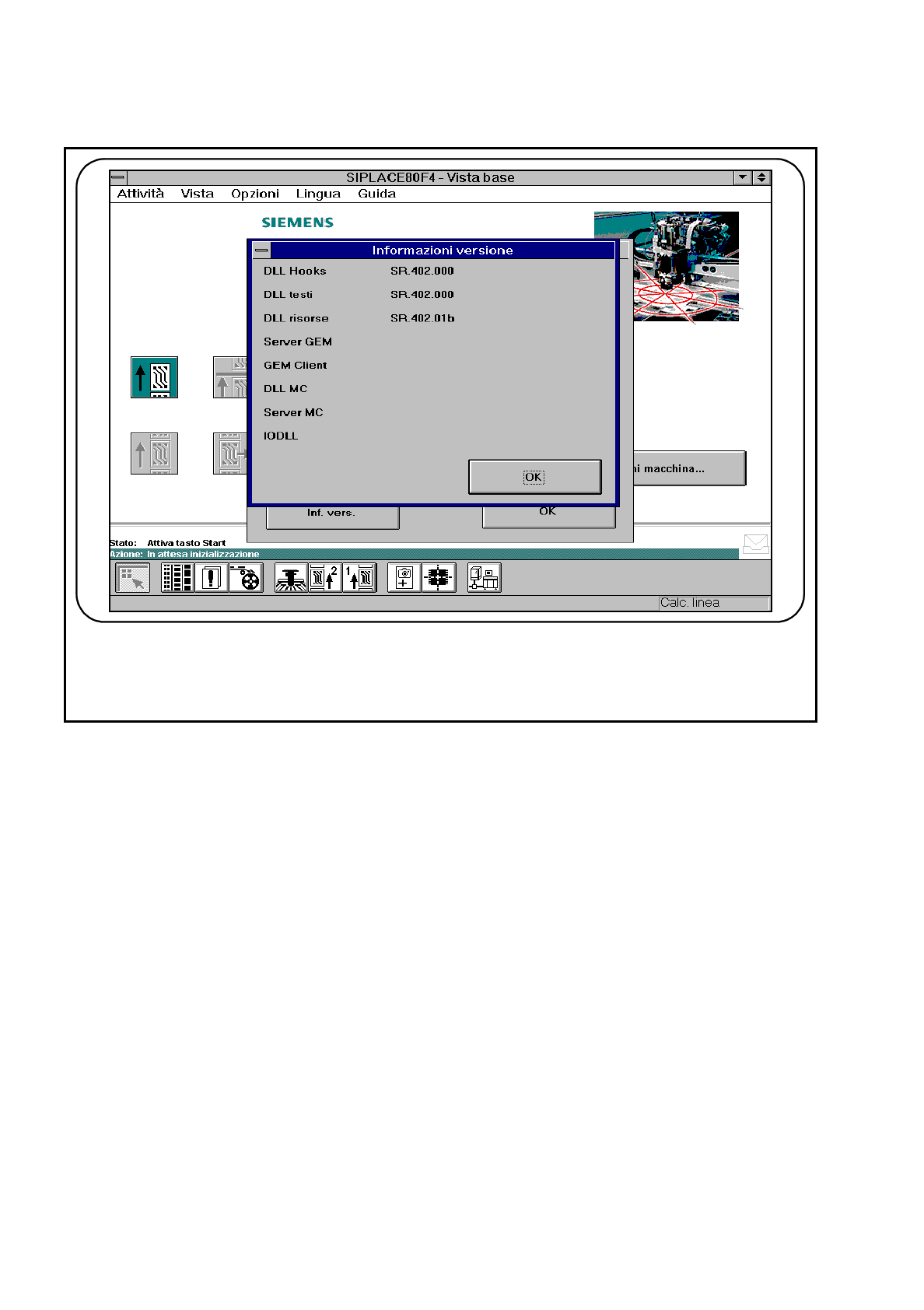Click the GEM Client label
The width and height of the screenshot is (924, 1310).
tap(295, 365)
